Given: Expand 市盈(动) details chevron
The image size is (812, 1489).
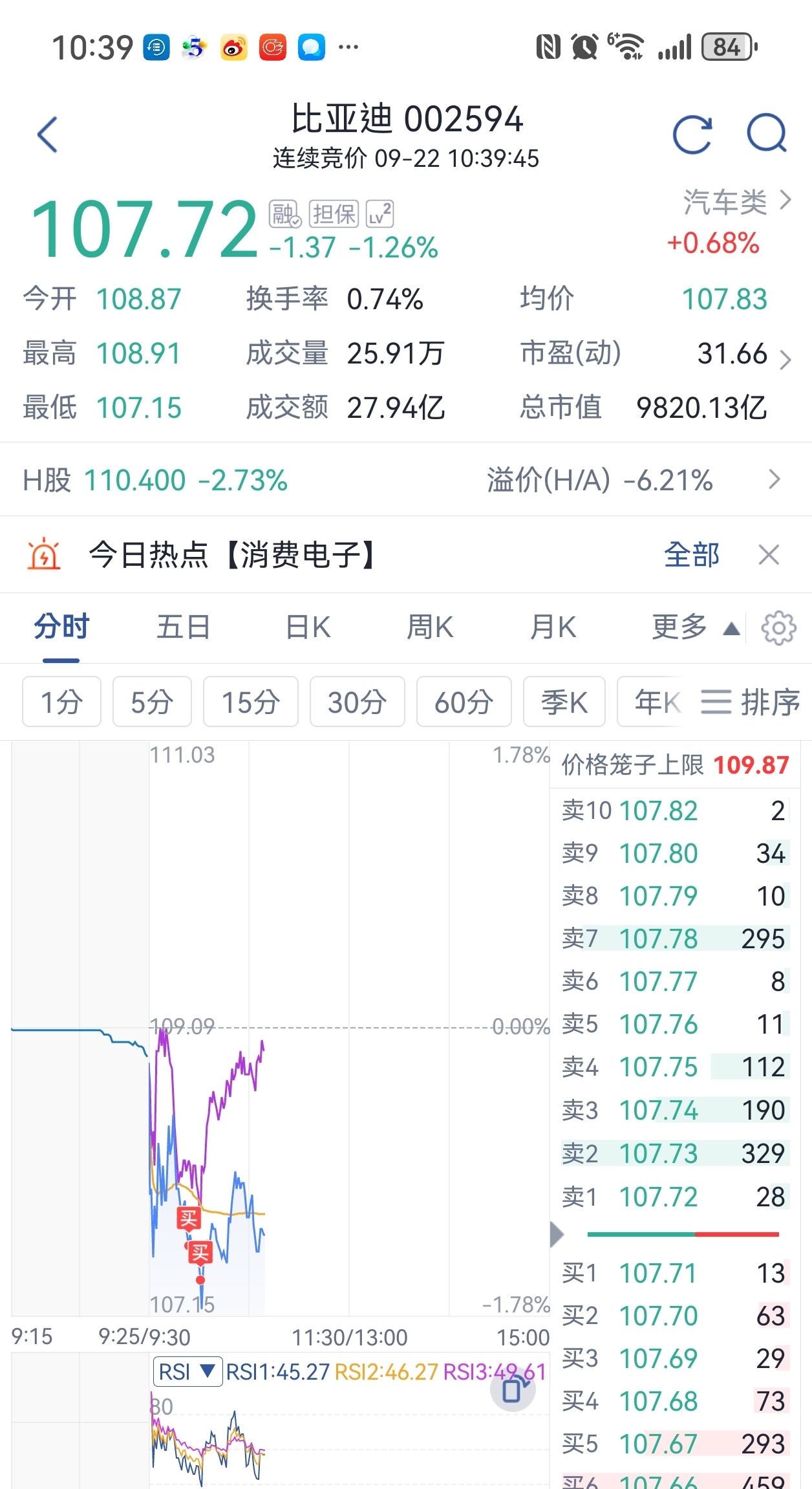Looking at the screenshot, I should (785, 359).
